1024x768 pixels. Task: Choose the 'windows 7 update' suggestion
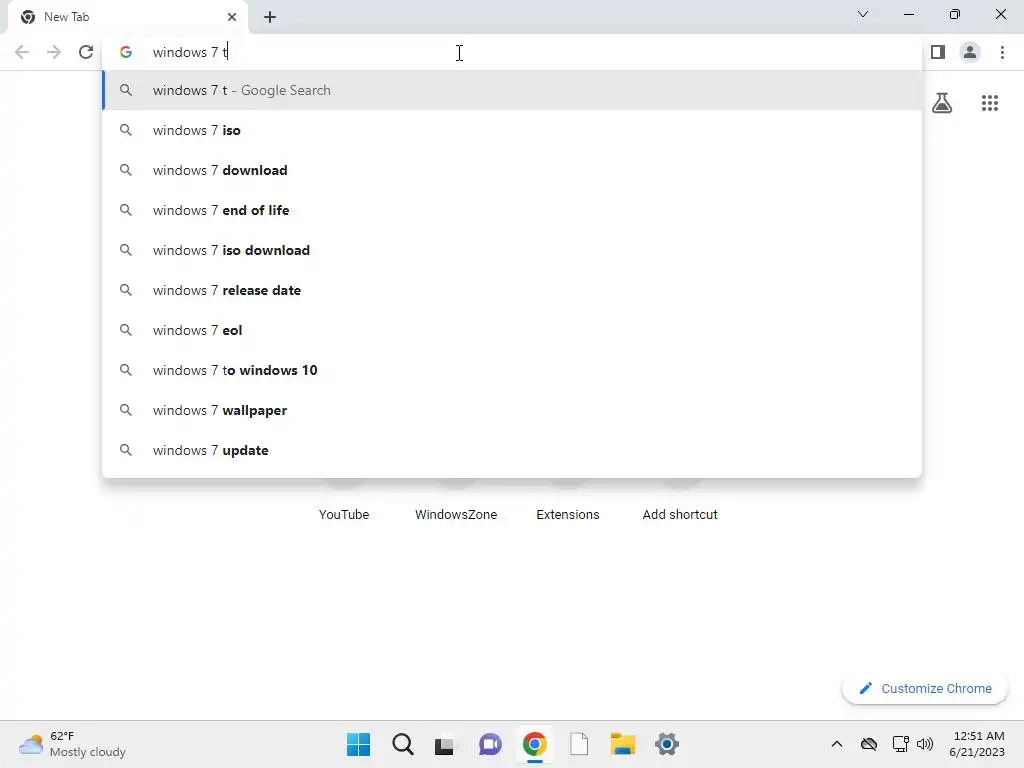coord(512,450)
